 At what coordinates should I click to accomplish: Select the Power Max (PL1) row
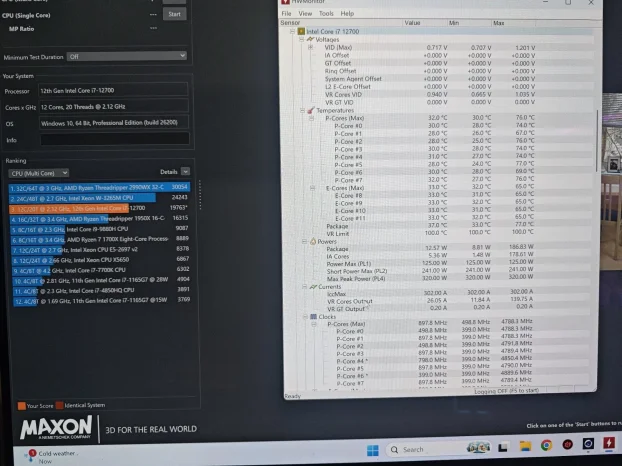coord(430,263)
